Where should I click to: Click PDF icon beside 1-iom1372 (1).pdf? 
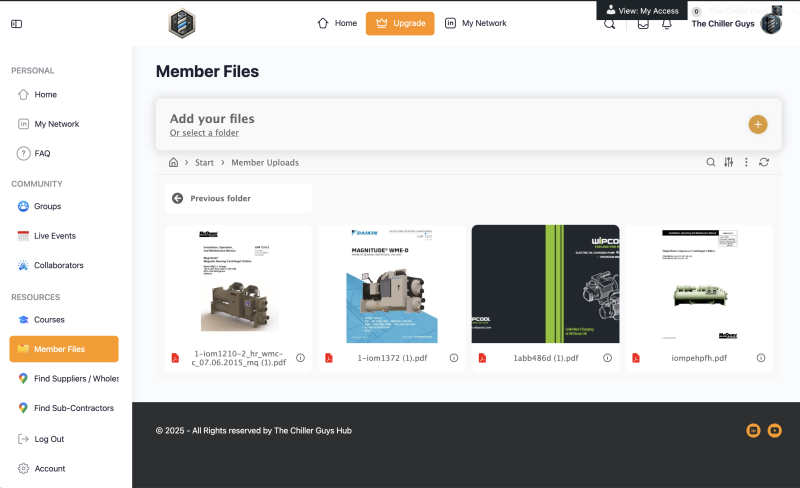click(329, 358)
